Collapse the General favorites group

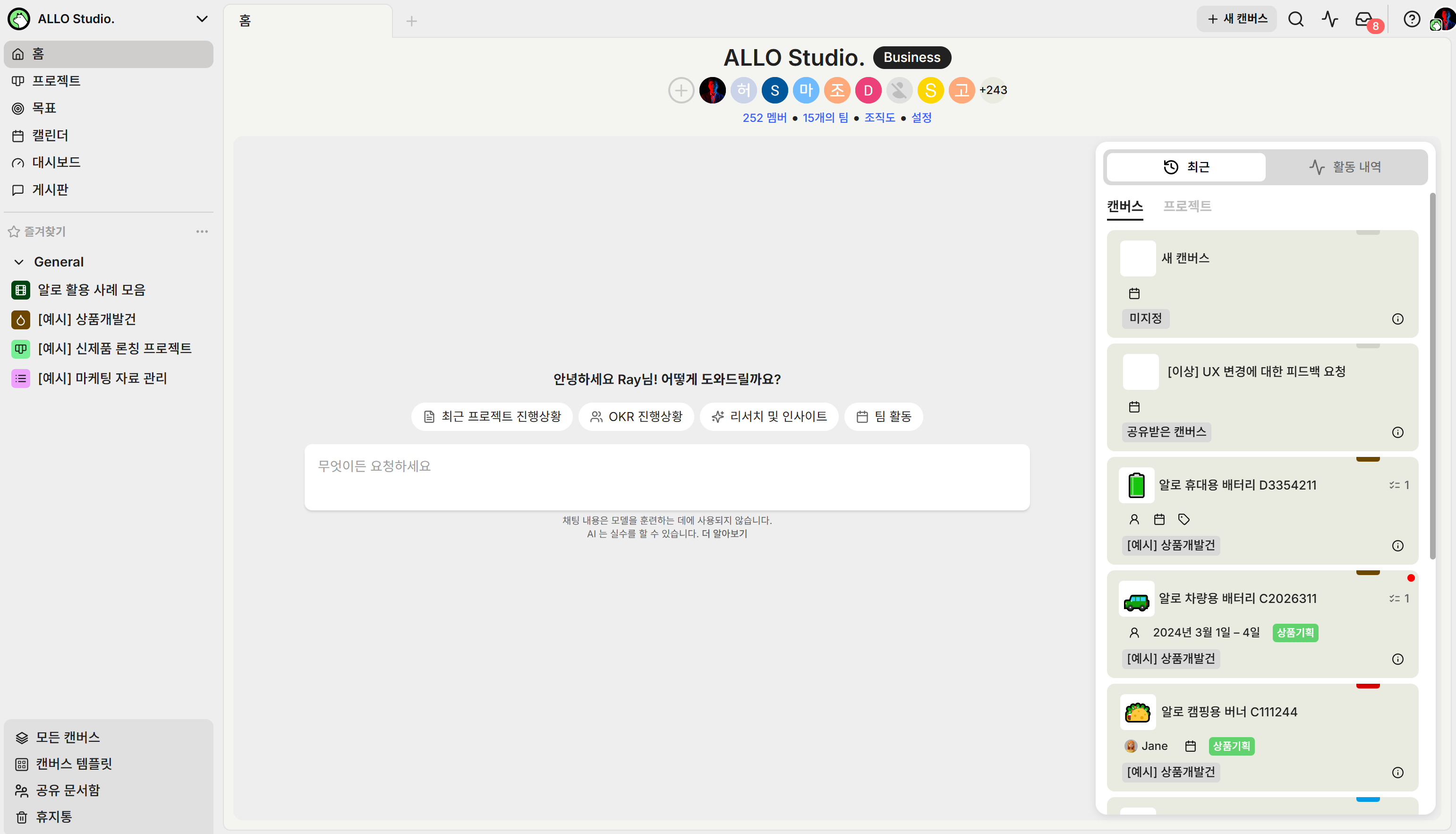click(x=19, y=262)
